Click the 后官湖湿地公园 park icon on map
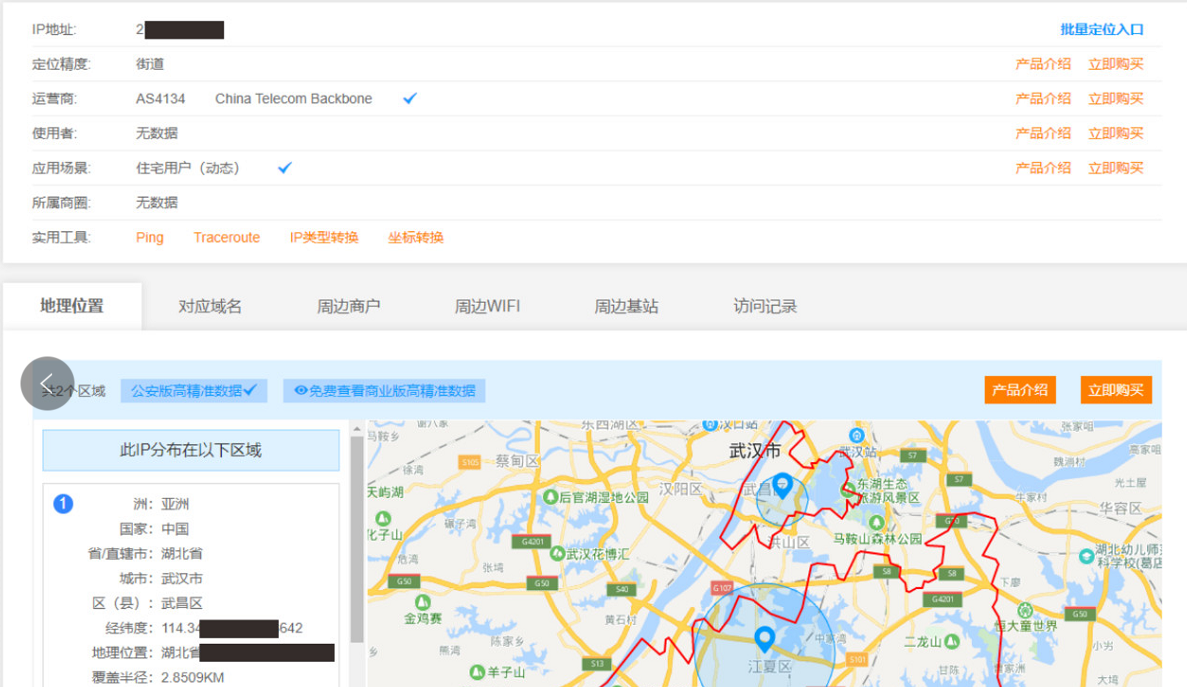 [x=550, y=497]
